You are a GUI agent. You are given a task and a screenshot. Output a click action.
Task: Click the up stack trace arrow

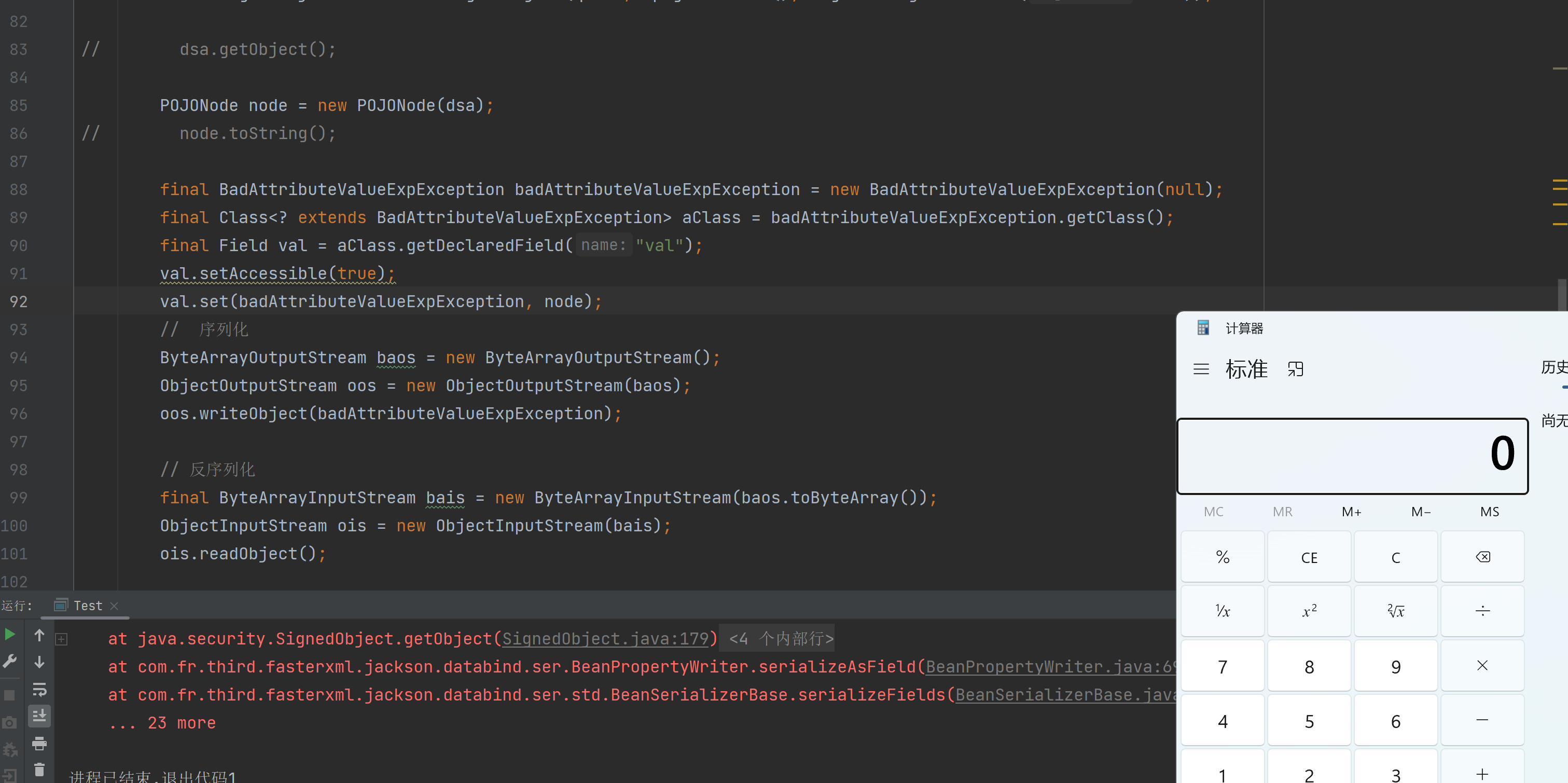pyautogui.click(x=39, y=635)
